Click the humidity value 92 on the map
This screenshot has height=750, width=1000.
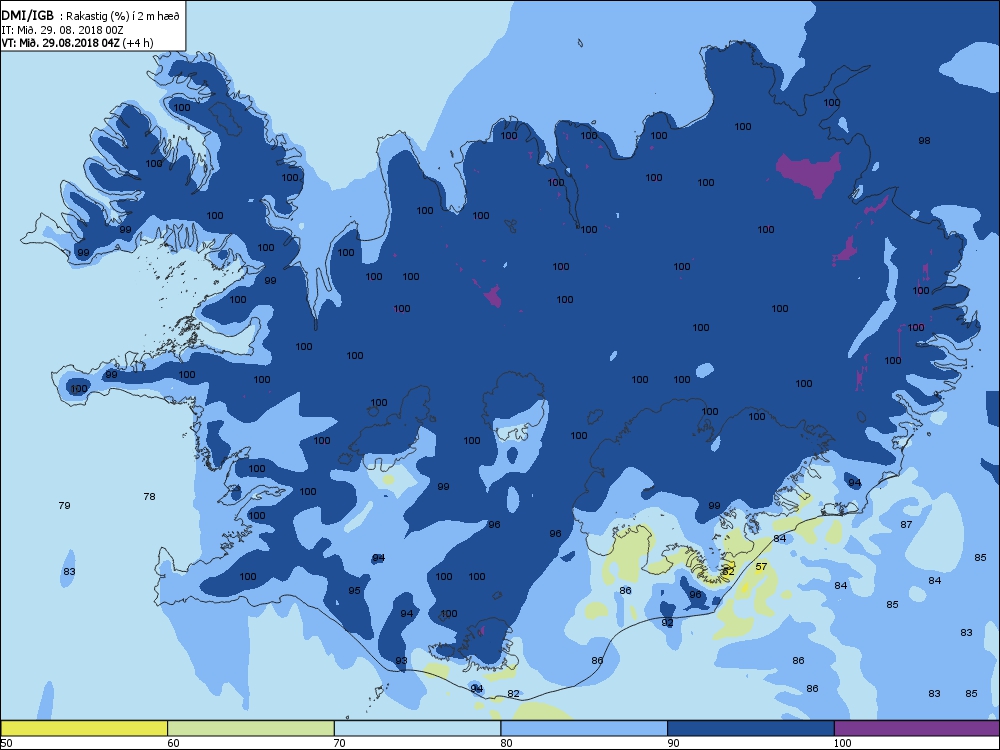point(668,623)
